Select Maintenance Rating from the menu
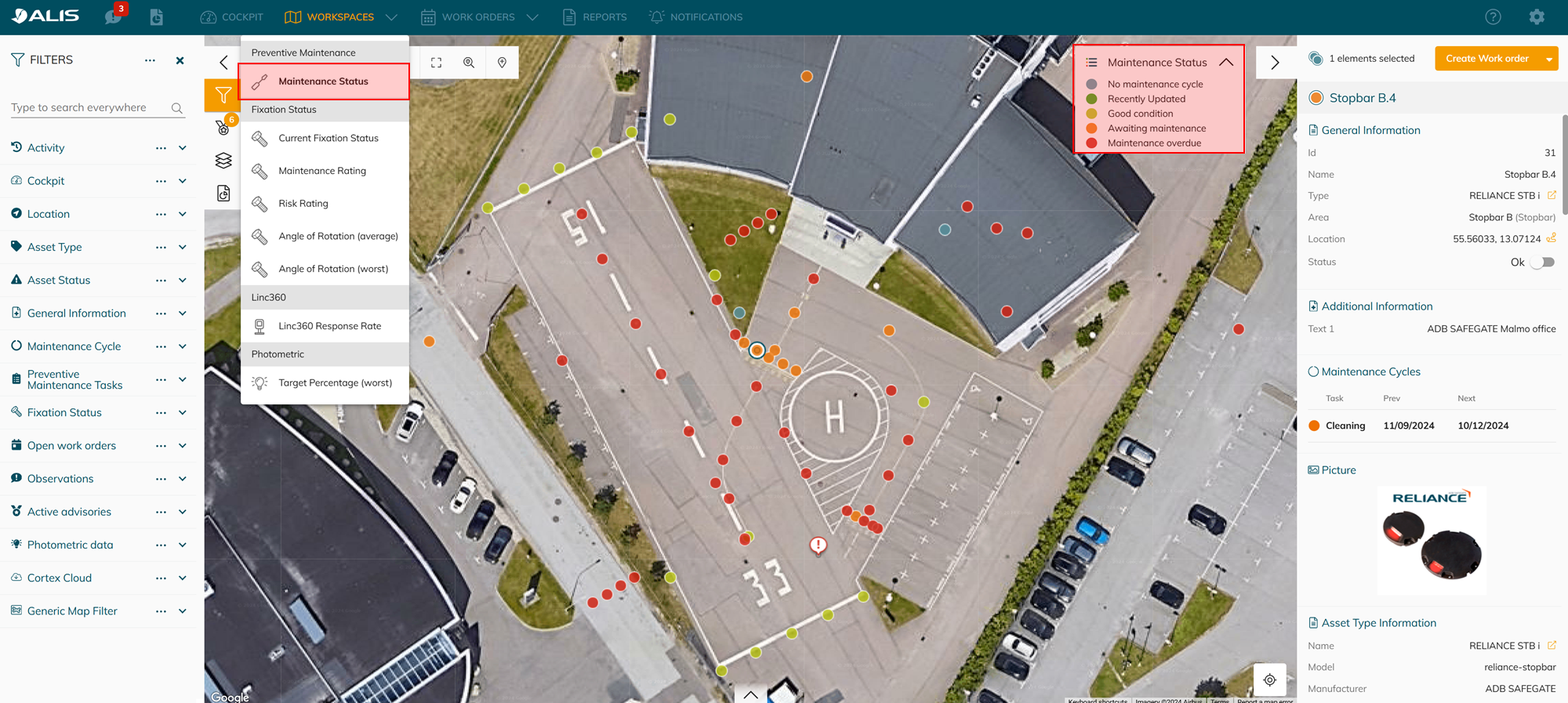The height and width of the screenshot is (703, 1568). click(322, 171)
